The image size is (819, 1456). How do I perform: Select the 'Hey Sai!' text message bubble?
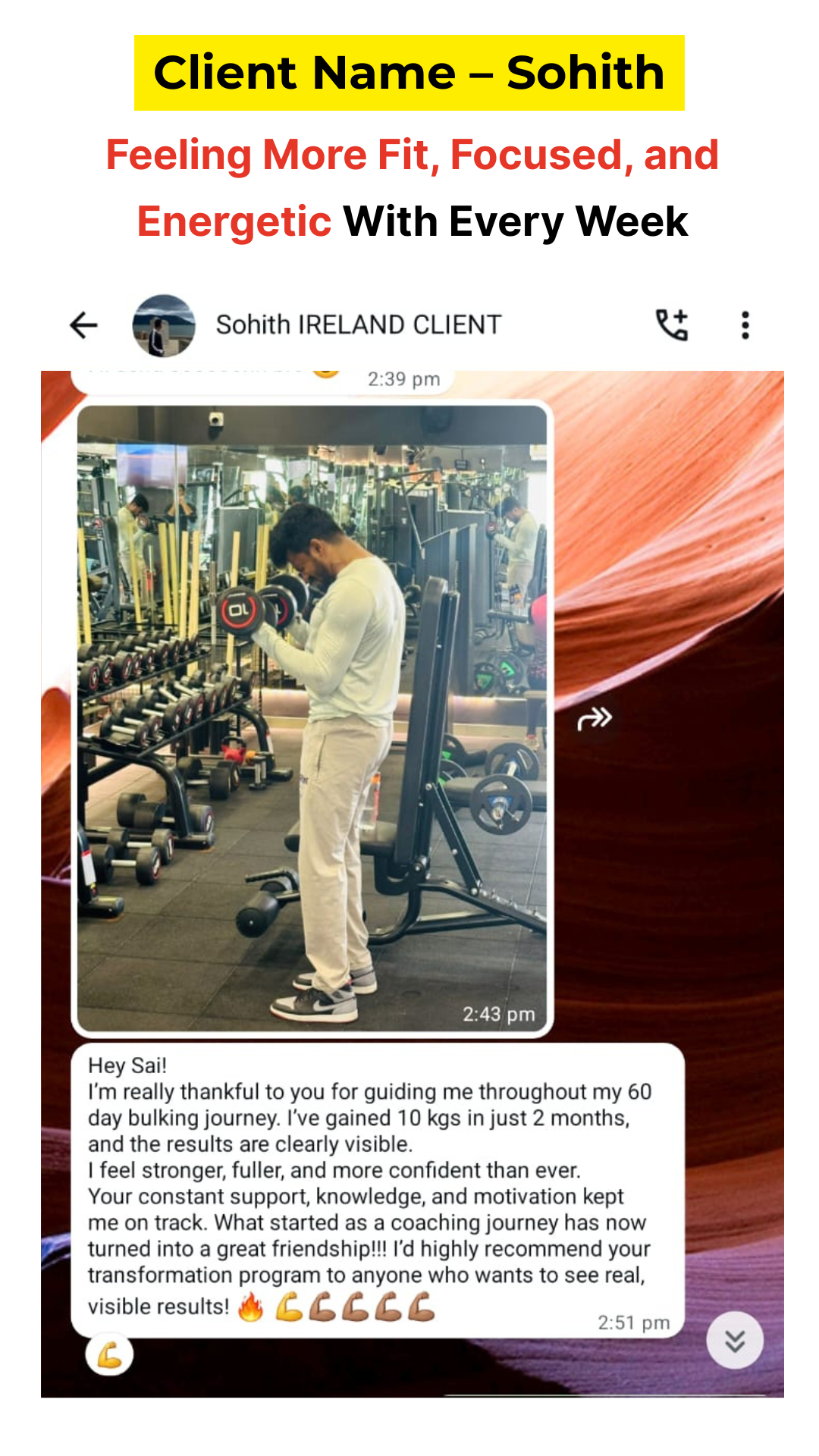point(378,1191)
